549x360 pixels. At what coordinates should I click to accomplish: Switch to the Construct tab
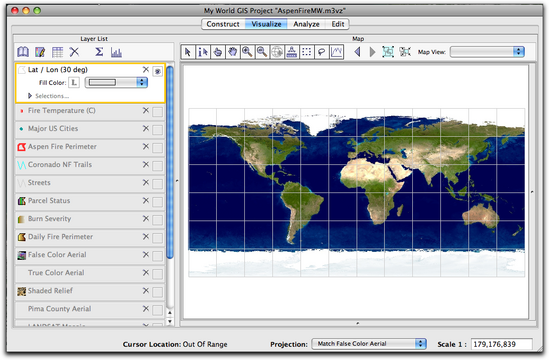pos(223,24)
